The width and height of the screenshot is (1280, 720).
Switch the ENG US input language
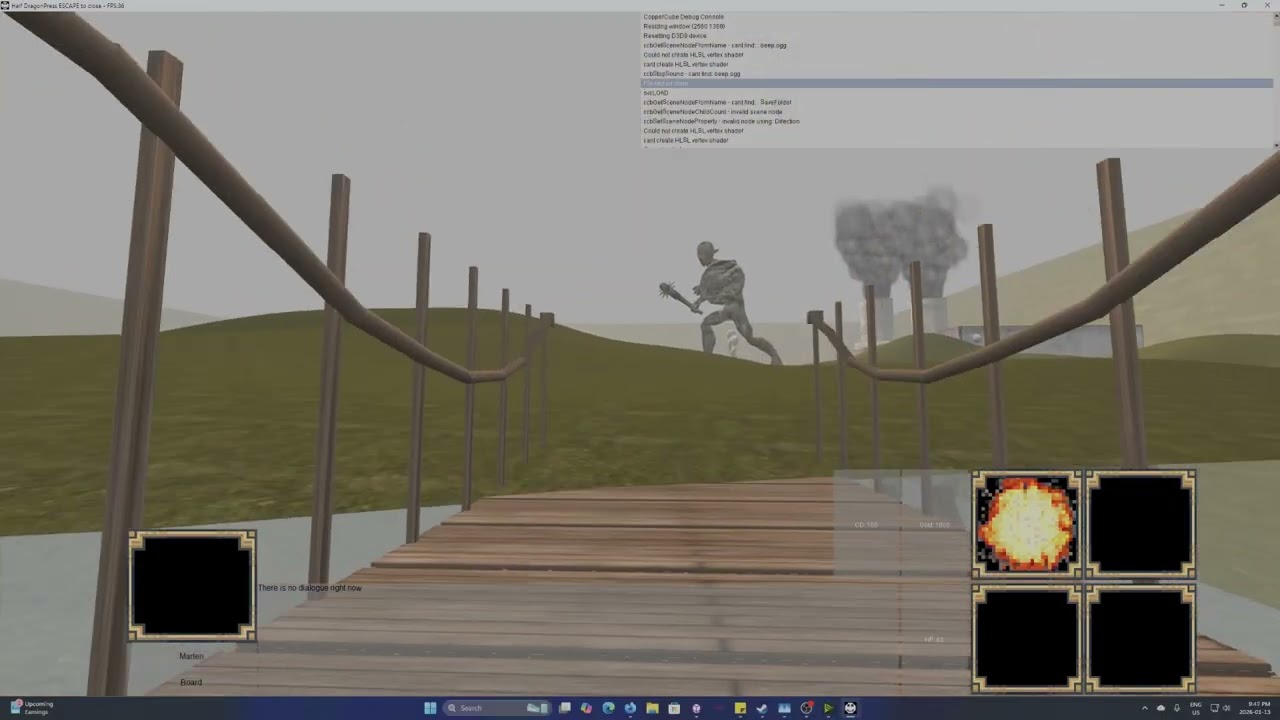pyautogui.click(x=1195, y=708)
